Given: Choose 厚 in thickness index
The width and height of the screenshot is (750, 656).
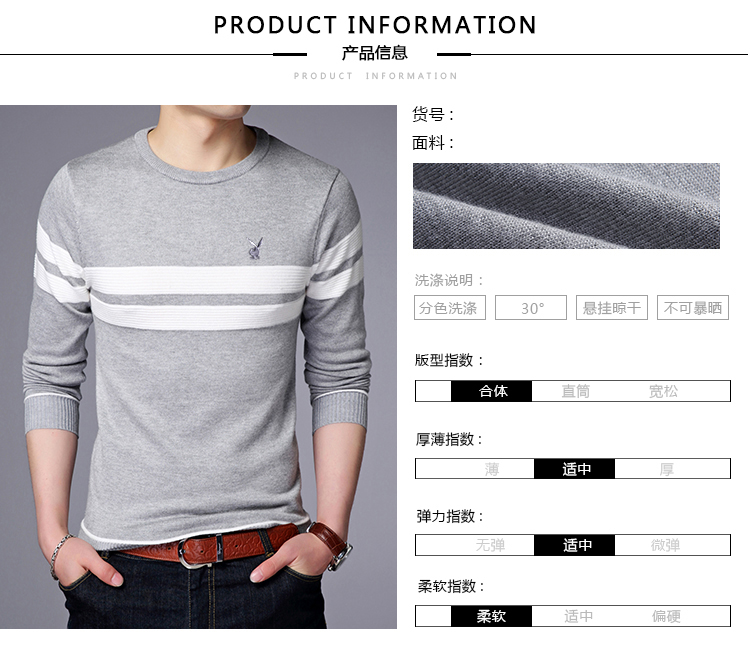Looking at the screenshot, I should 666,469.
